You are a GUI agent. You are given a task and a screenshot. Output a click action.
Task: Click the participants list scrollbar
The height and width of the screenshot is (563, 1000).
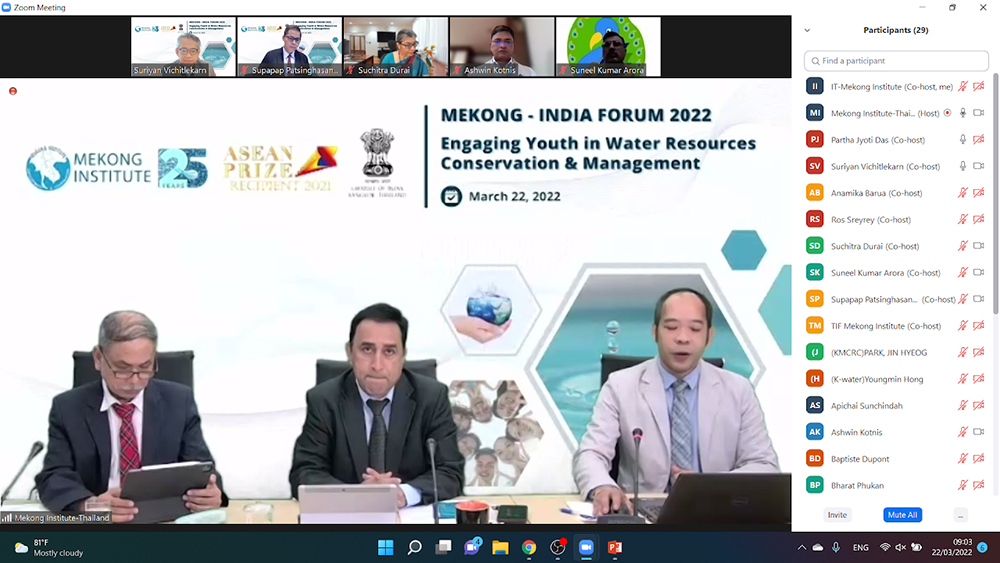(x=996, y=194)
